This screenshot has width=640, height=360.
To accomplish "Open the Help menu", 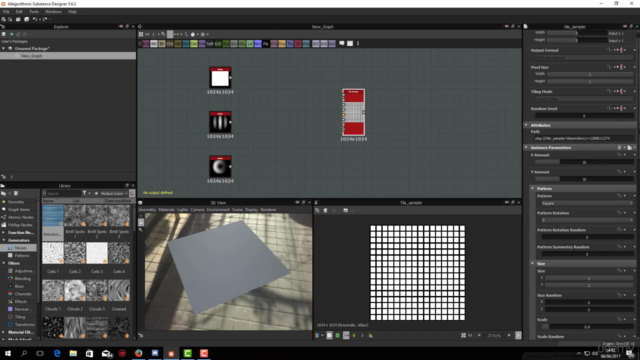I will pos(72,12).
